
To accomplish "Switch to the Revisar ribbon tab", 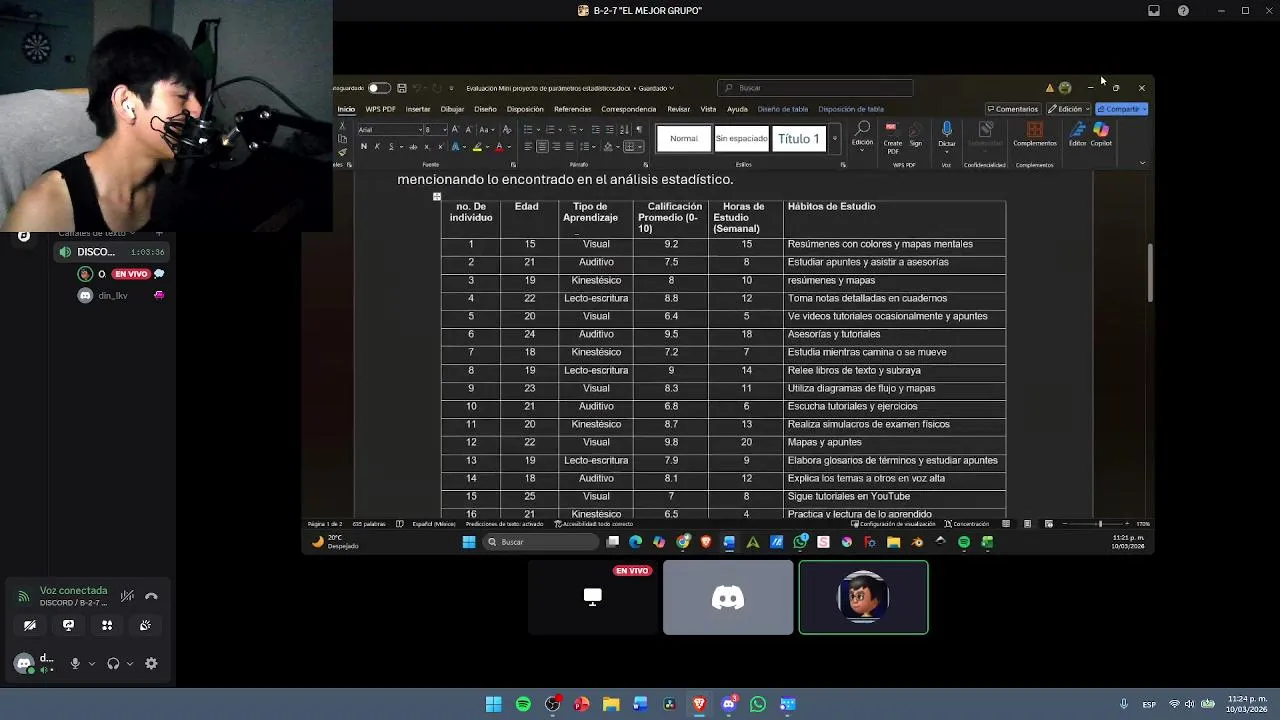I will 678,109.
